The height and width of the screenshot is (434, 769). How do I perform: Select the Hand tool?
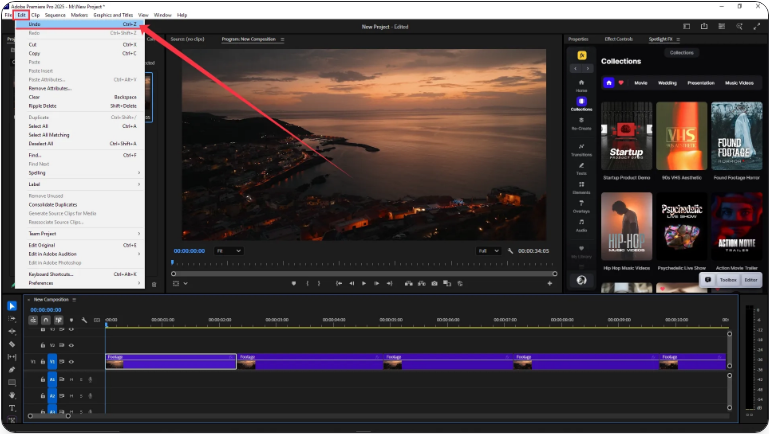[x=12, y=395]
